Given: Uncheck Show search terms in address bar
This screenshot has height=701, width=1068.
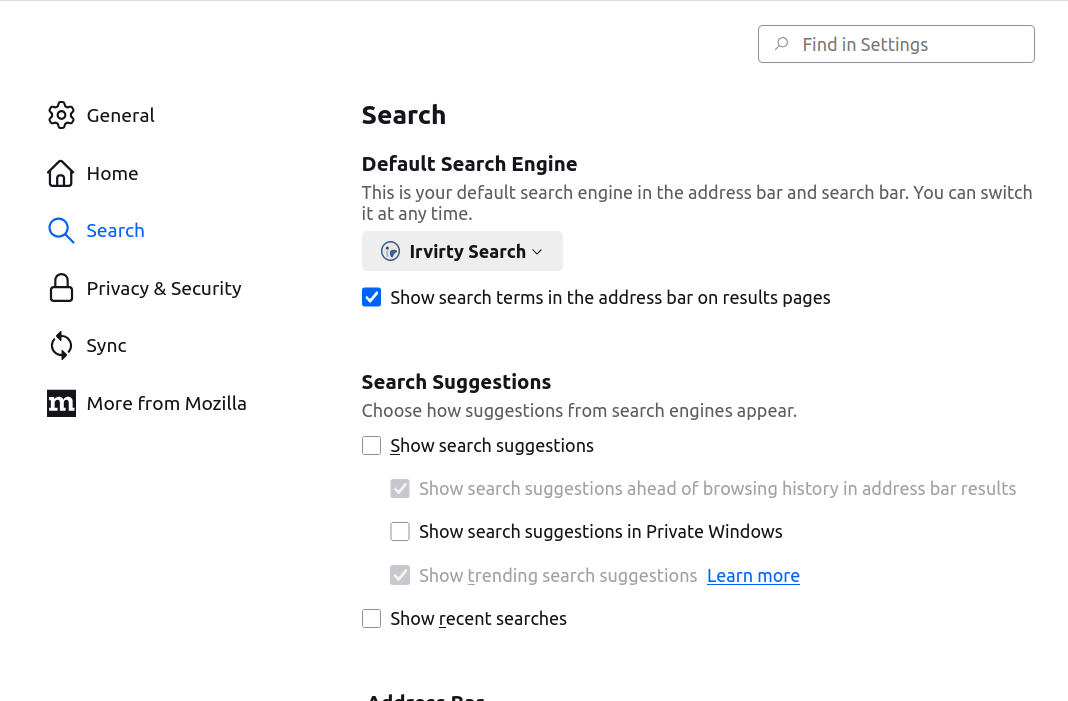Looking at the screenshot, I should 372,297.
